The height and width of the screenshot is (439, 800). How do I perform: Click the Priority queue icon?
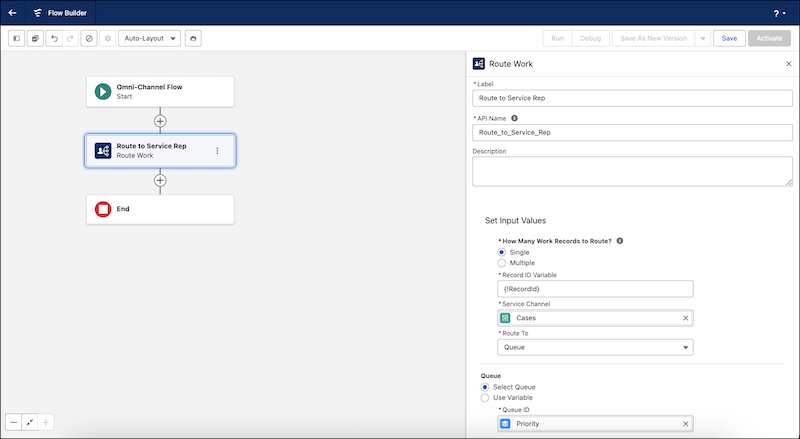point(505,424)
